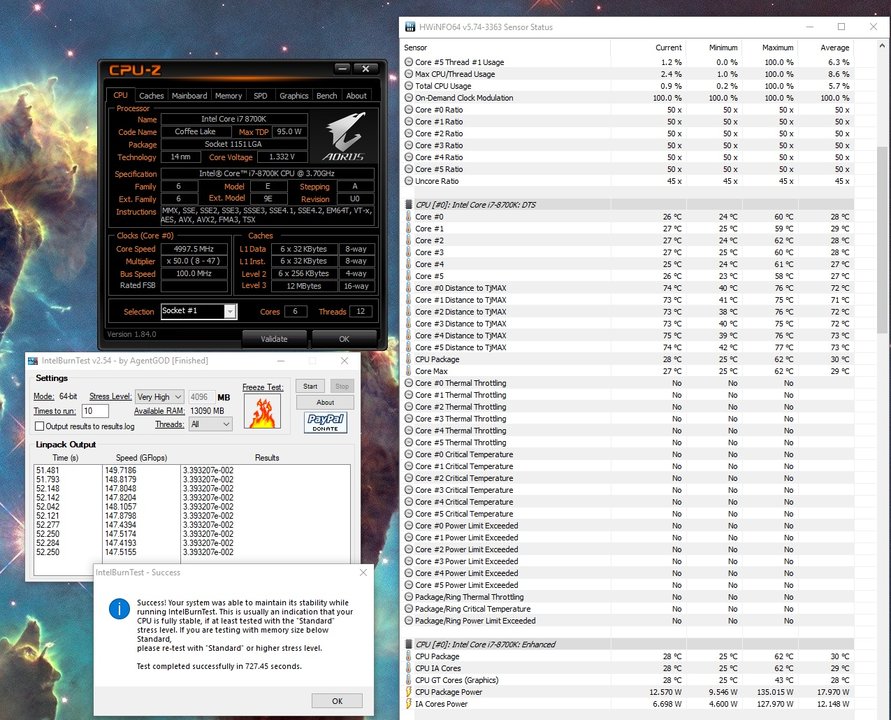The width and height of the screenshot is (891, 720).
Task: Open the Stress Level dropdown in IntelBurnTest
Action: (x=159, y=397)
